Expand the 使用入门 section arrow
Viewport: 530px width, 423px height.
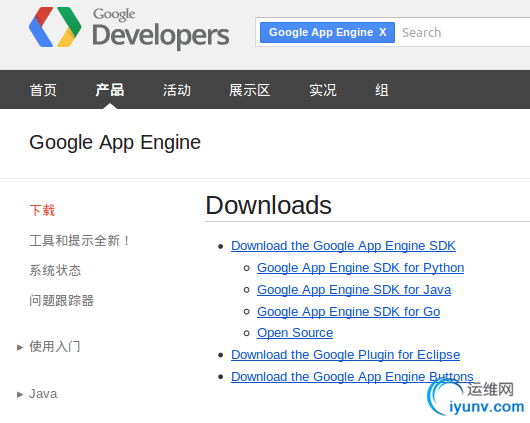tap(20, 347)
